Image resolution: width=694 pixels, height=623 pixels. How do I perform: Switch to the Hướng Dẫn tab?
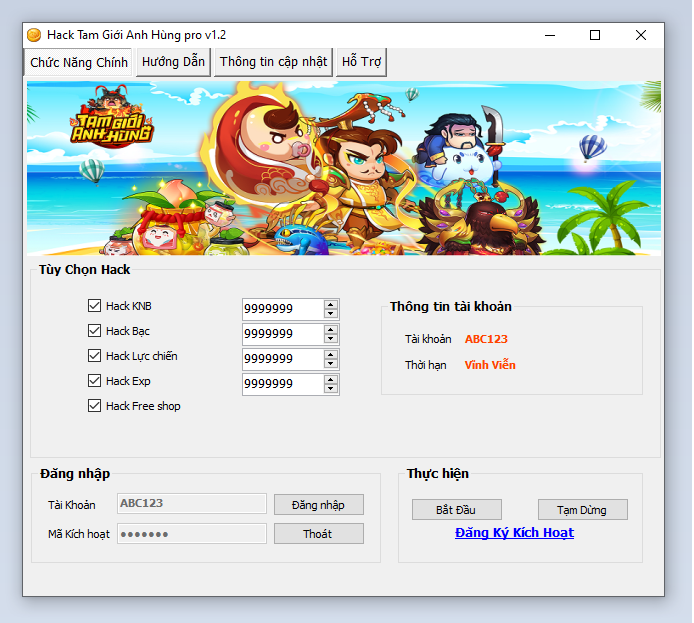pyautogui.click(x=173, y=62)
